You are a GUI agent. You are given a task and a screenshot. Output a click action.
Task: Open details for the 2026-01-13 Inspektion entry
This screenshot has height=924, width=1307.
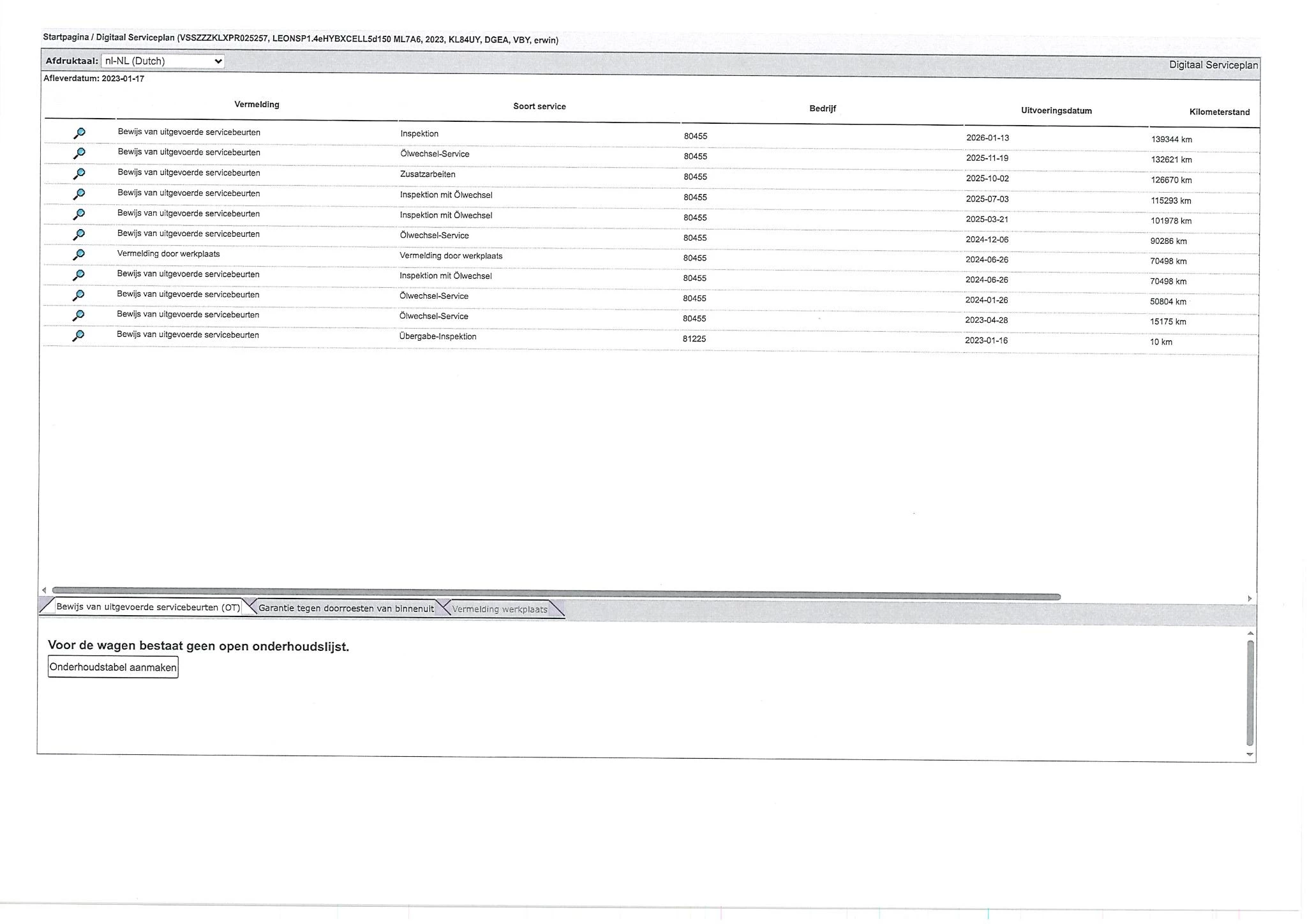[x=79, y=133]
